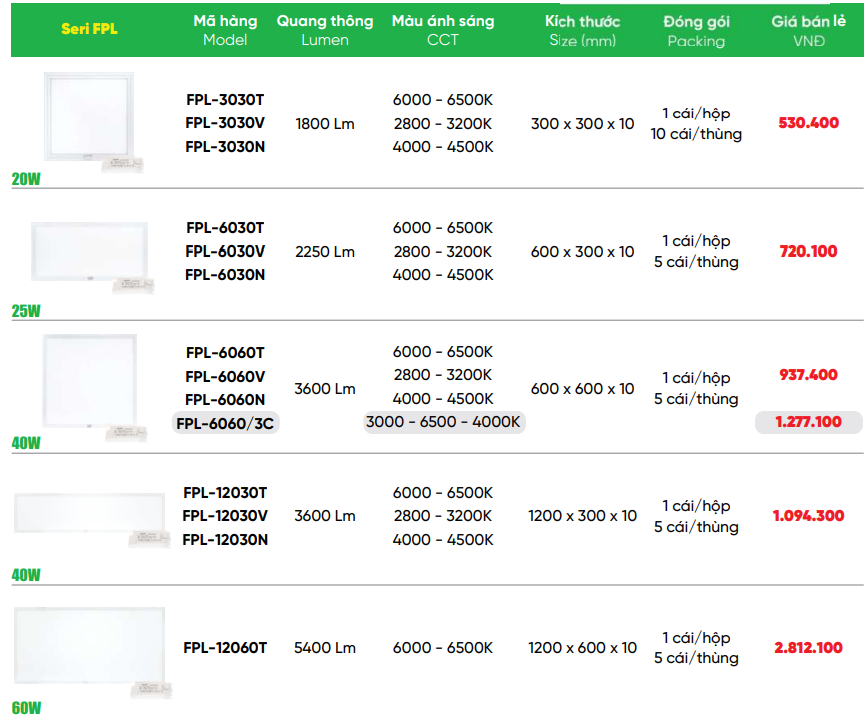Click the highlighted price 1.277.100

(808, 422)
